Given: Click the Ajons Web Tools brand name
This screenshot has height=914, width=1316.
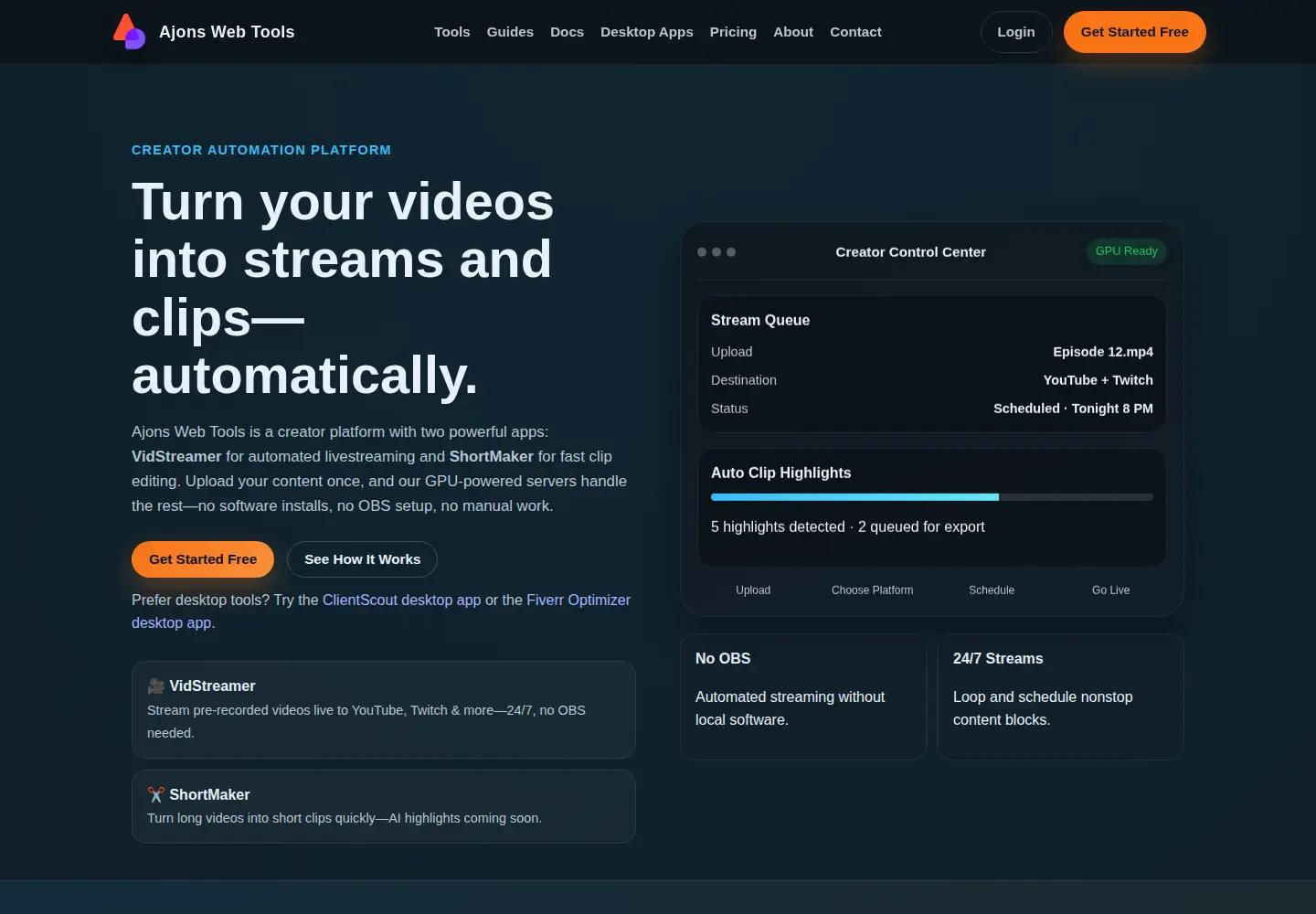Looking at the screenshot, I should click(227, 32).
